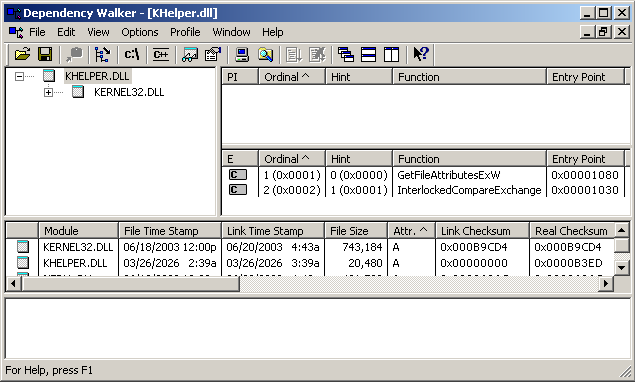Select the GetFileAttributesExW export function
Screen dimensions: 635x382
pyautogui.click(x=449, y=175)
